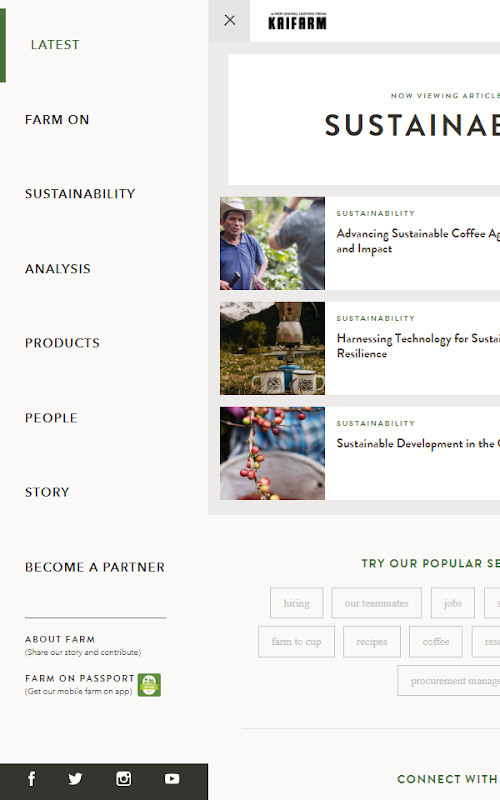Navigate to Products menu item
Screen dimensions: 500x800
pyautogui.click(x=62, y=343)
